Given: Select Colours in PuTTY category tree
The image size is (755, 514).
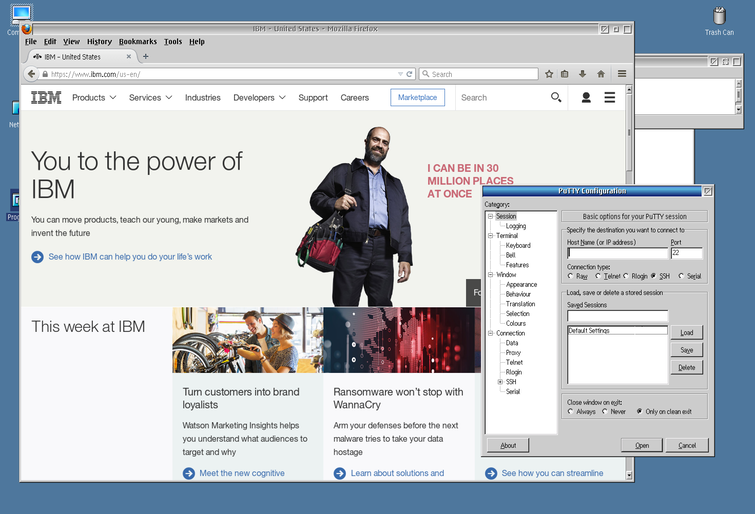Looking at the screenshot, I should click(x=516, y=323).
